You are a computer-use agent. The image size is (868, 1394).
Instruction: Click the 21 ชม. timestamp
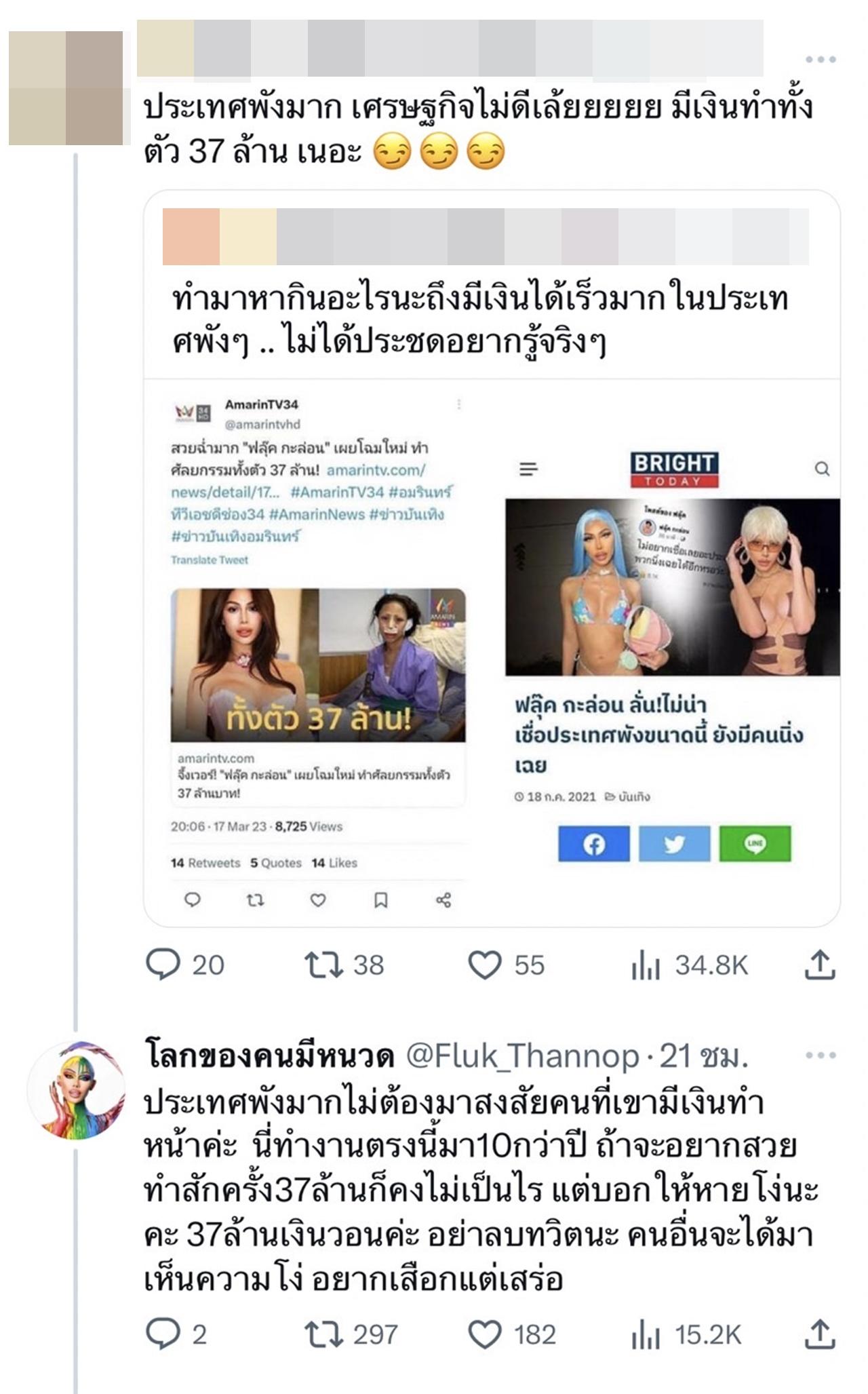tap(704, 1056)
